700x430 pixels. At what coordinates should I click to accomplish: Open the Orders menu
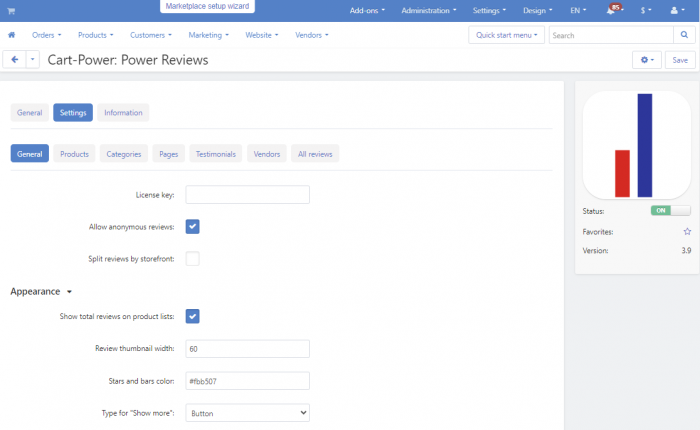click(x=46, y=35)
